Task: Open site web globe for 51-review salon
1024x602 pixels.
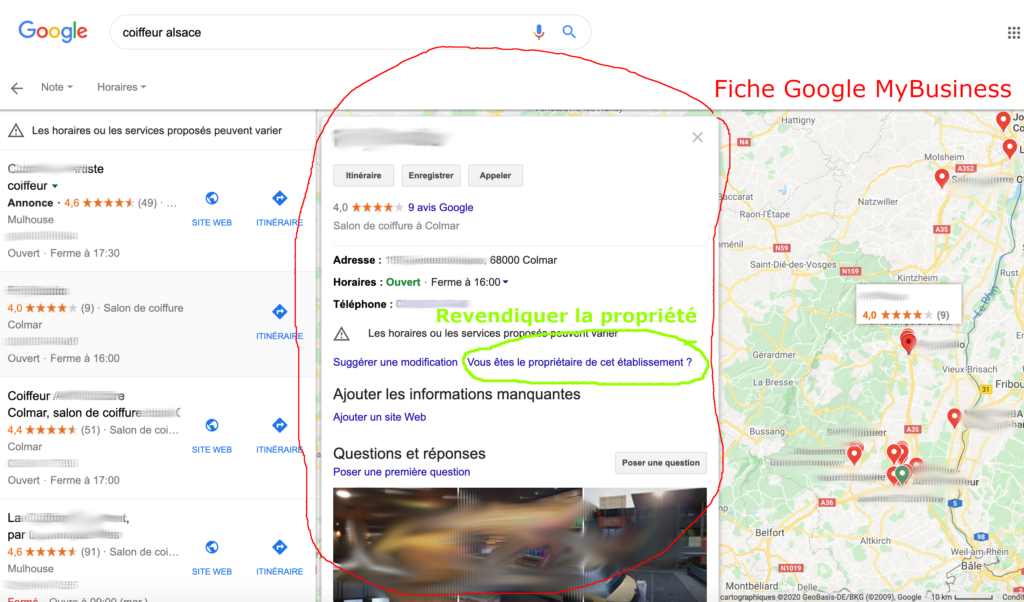Action: 212,426
